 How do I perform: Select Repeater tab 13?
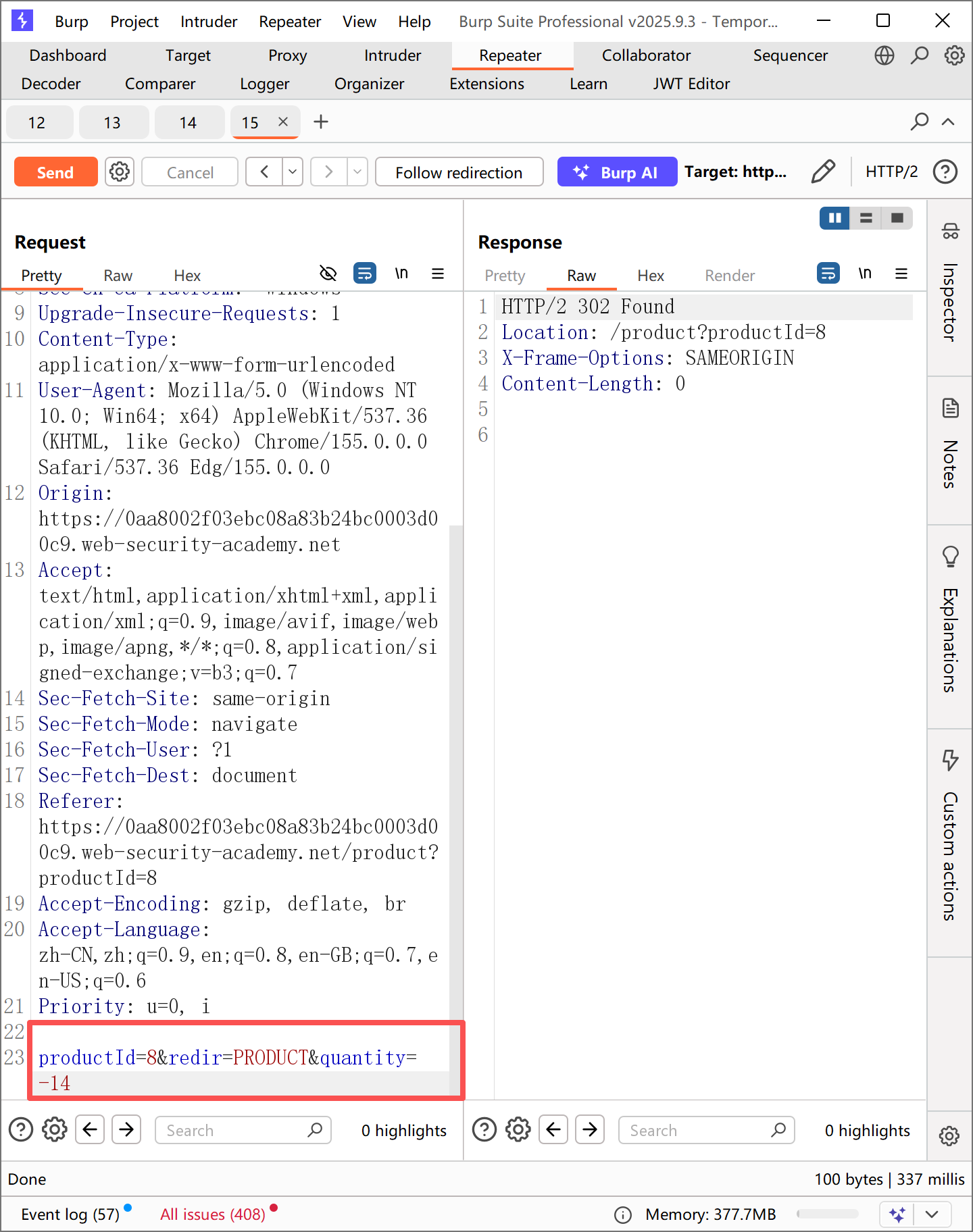(112, 122)
